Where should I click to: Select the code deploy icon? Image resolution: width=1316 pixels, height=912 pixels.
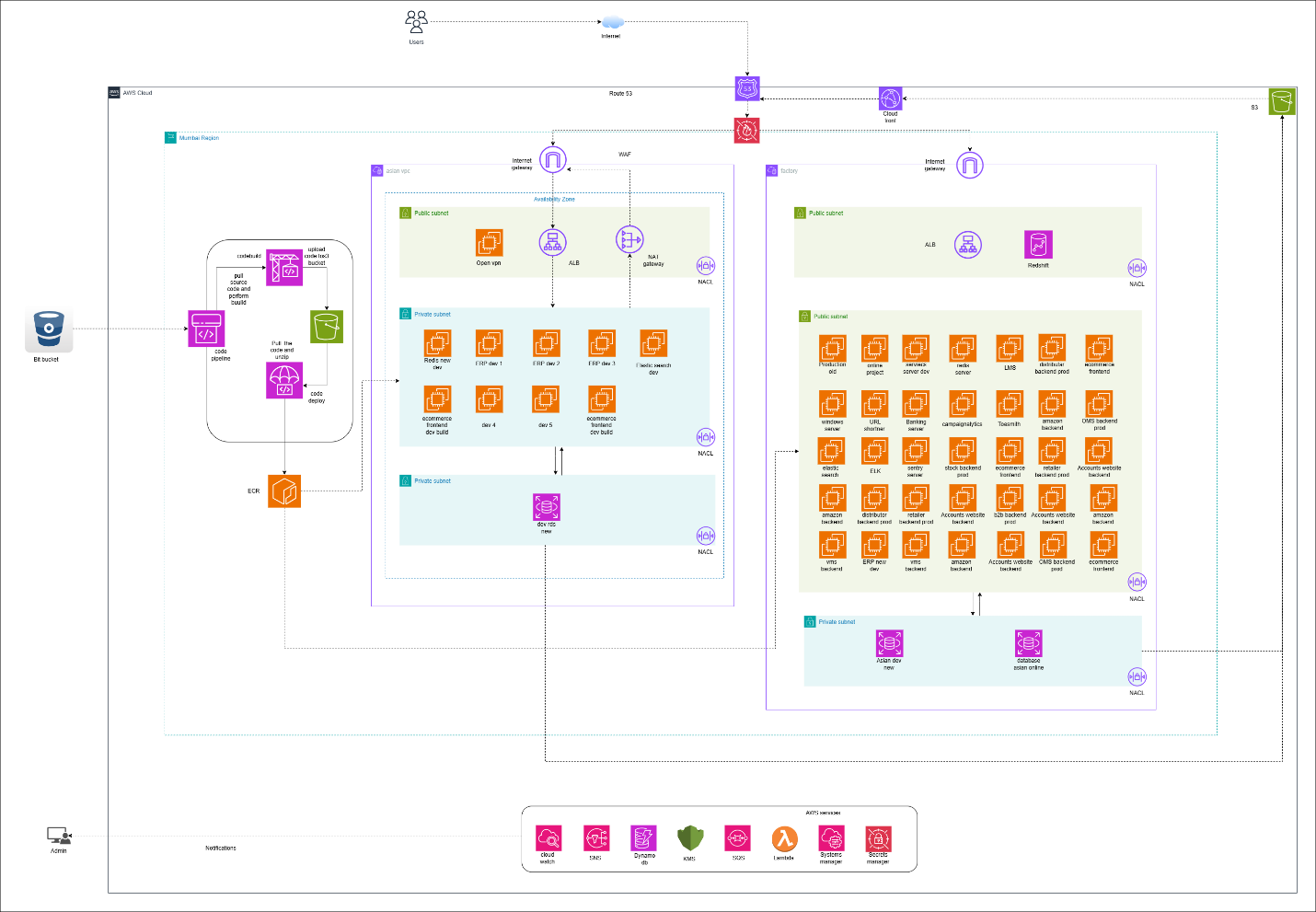click(x=284, y=380)
